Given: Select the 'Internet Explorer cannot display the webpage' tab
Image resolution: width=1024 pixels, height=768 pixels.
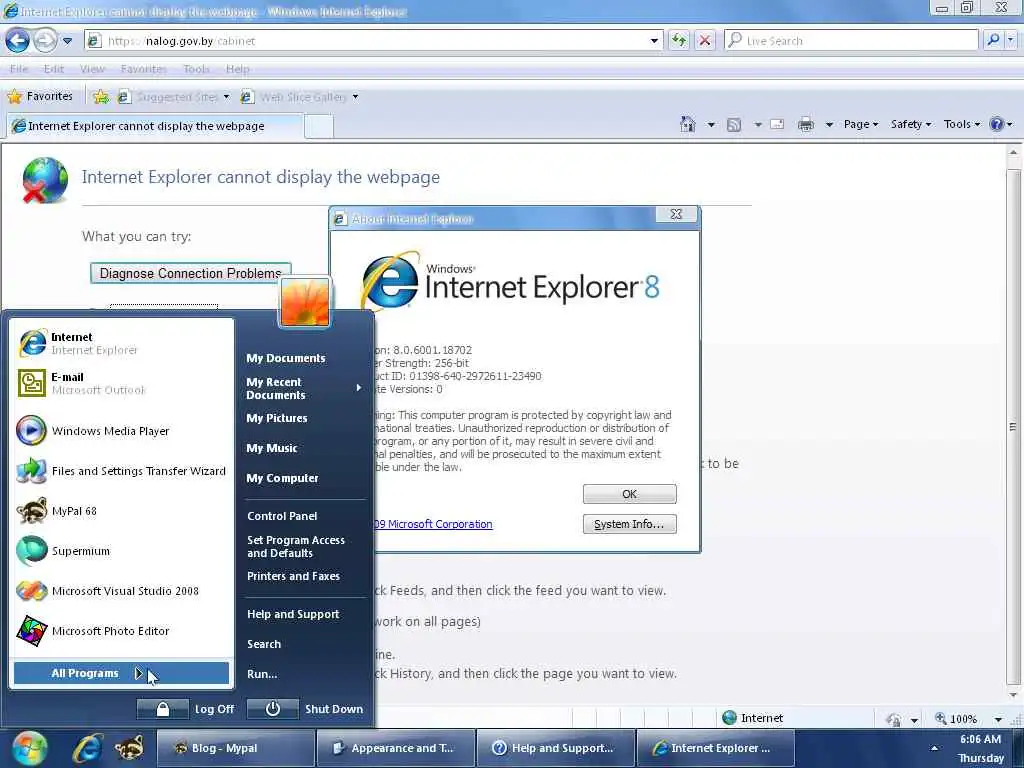Looking at the screenshot, I should (x=155, y=126).
